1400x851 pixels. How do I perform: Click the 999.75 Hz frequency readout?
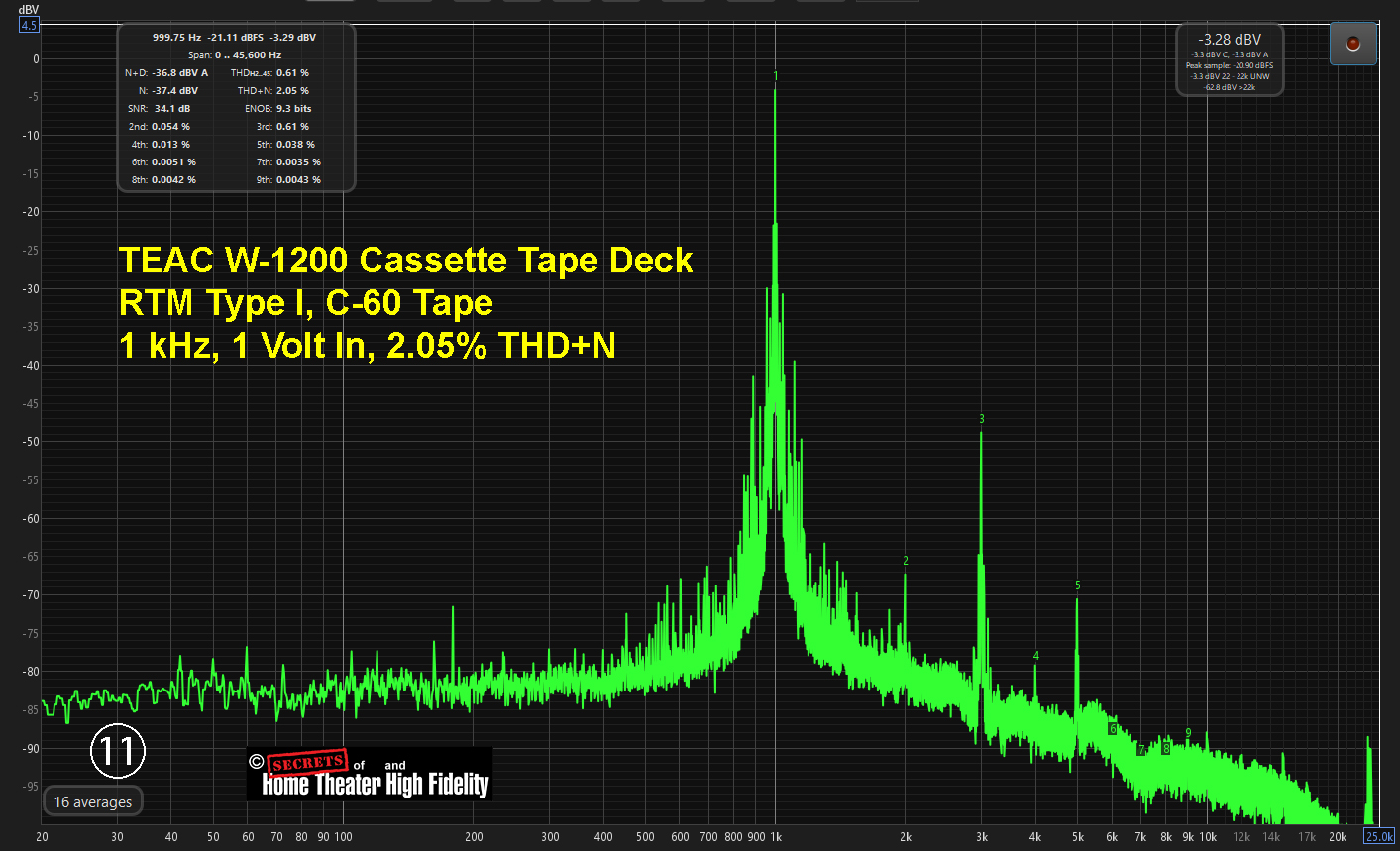coord(176,37)
